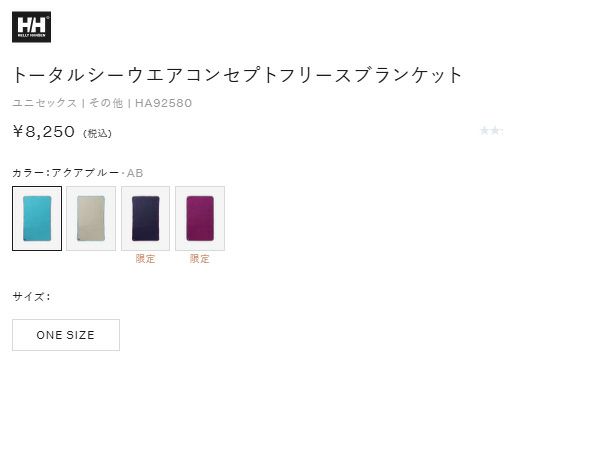Viewport: 600px width, 450px height.
Task: Click the product code HA92580
Action: coord(163,103)
